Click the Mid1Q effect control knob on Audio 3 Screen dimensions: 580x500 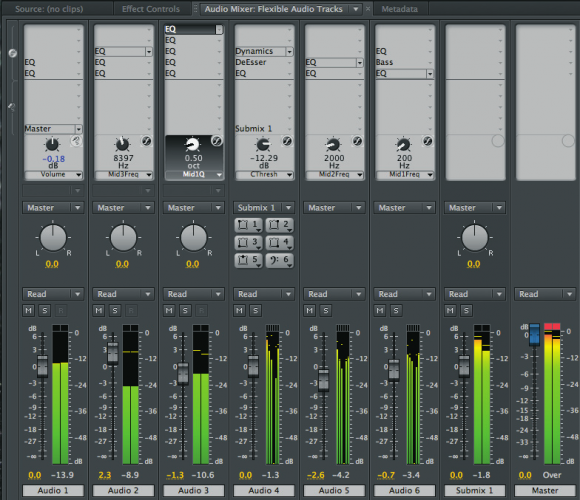(x=192, y=144)
